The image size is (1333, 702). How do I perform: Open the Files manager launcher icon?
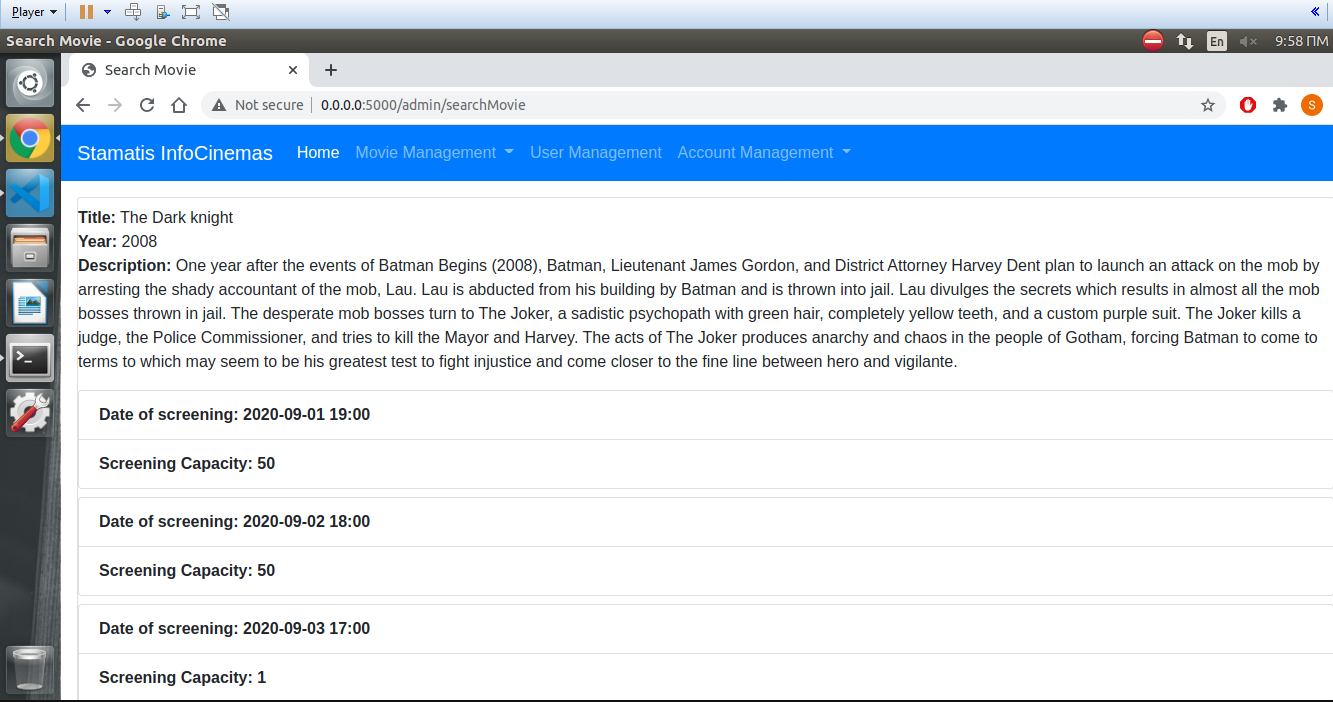[30, 247]
